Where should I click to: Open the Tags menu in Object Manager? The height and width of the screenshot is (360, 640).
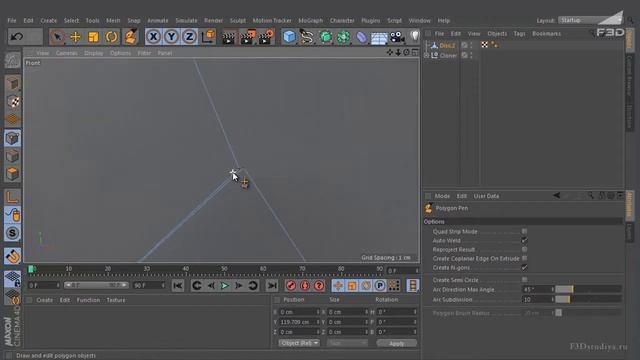[x=519, y=33]
